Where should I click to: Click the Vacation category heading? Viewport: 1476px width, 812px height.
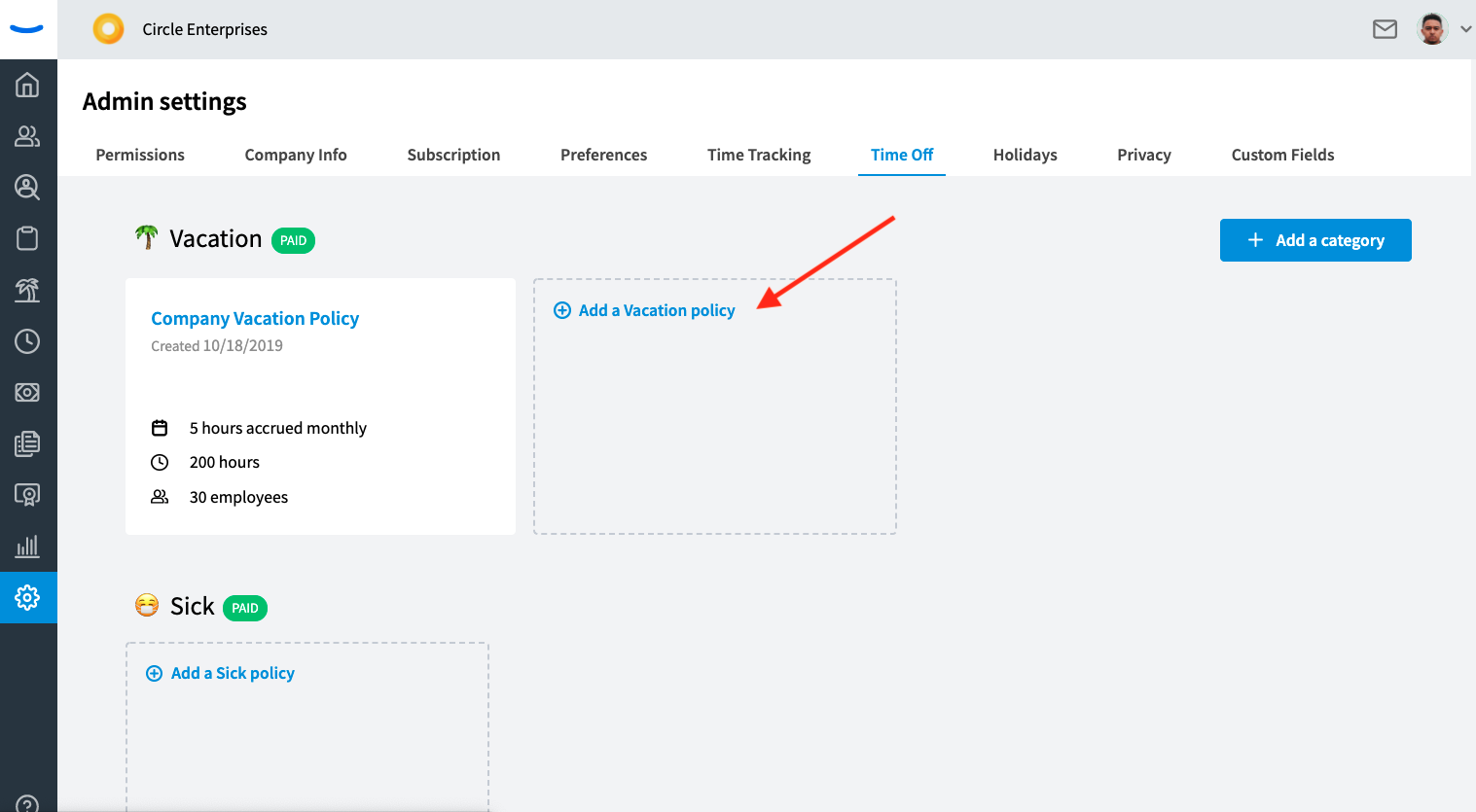pyautogui.click(x=216, y=238)
